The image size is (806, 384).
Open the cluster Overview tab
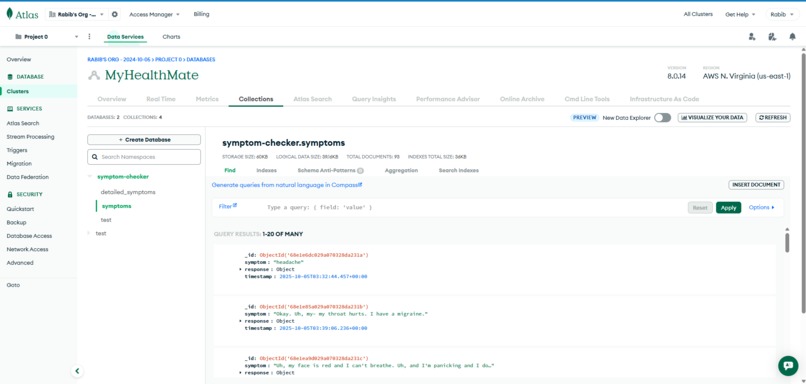click(112, 99)
